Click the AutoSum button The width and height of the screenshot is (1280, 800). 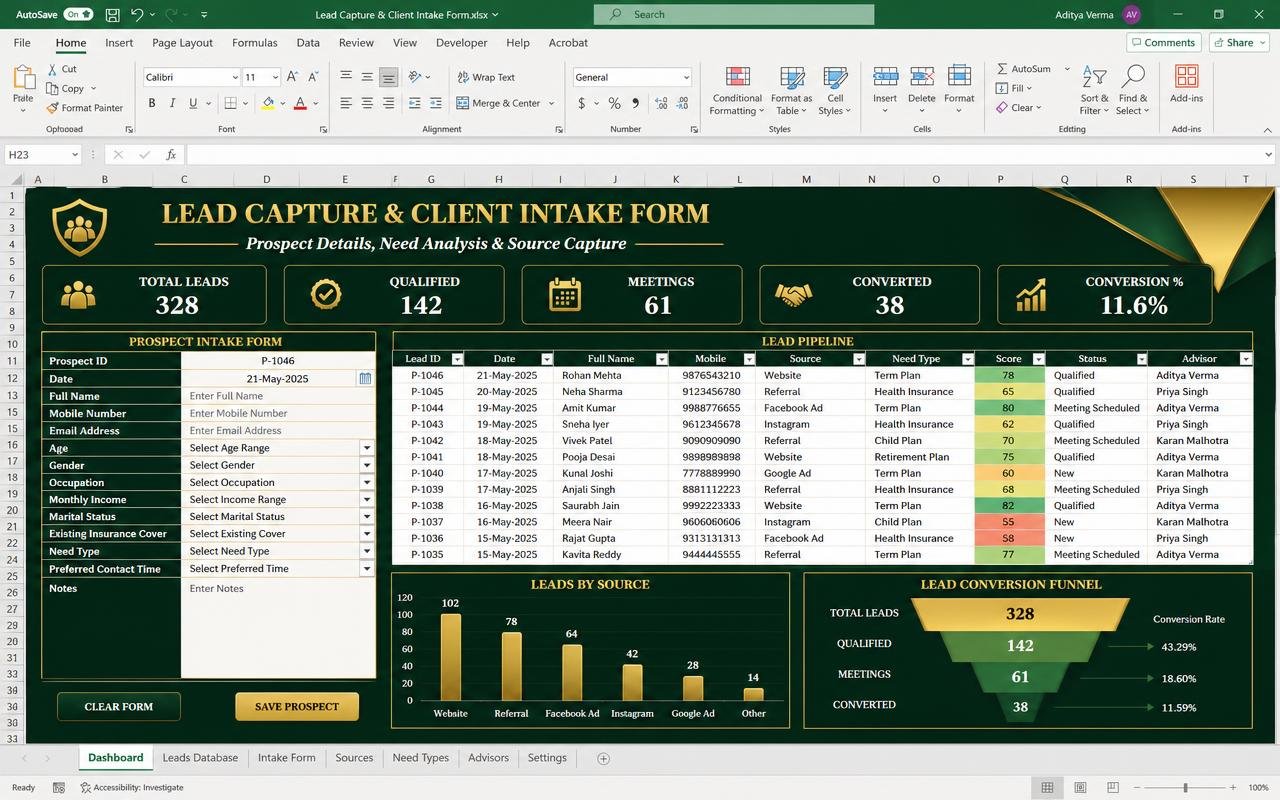[1024, 69]
